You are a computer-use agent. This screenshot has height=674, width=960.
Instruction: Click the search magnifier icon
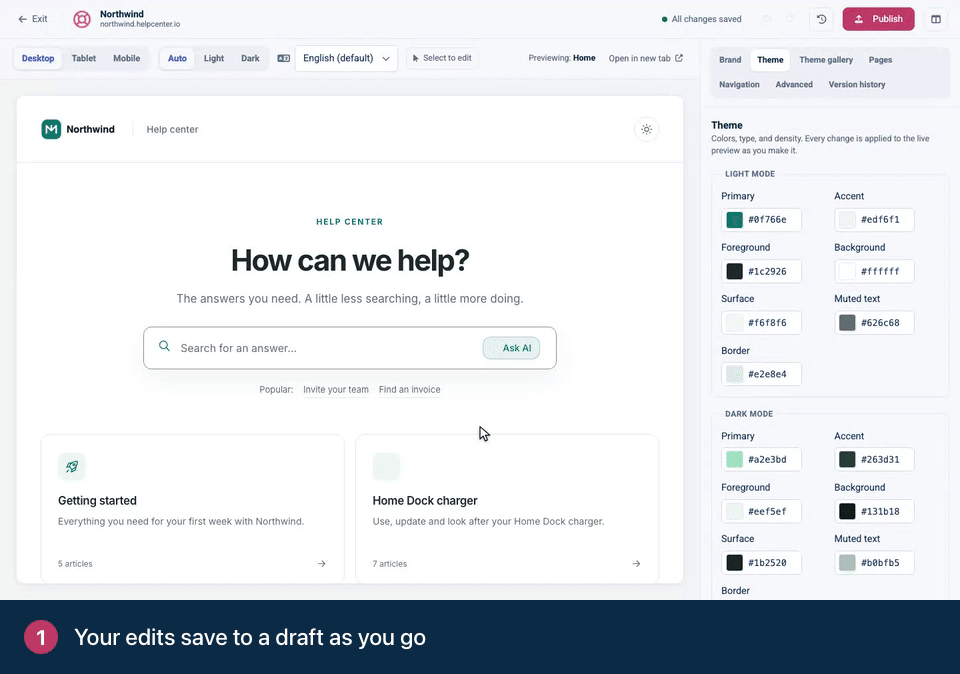pos(164,346)
